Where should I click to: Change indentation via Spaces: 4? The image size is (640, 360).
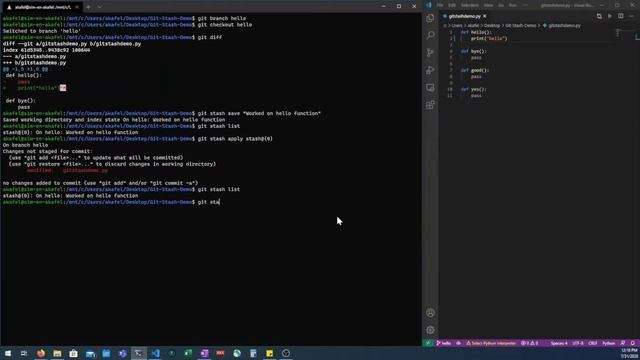pos(559,343)
